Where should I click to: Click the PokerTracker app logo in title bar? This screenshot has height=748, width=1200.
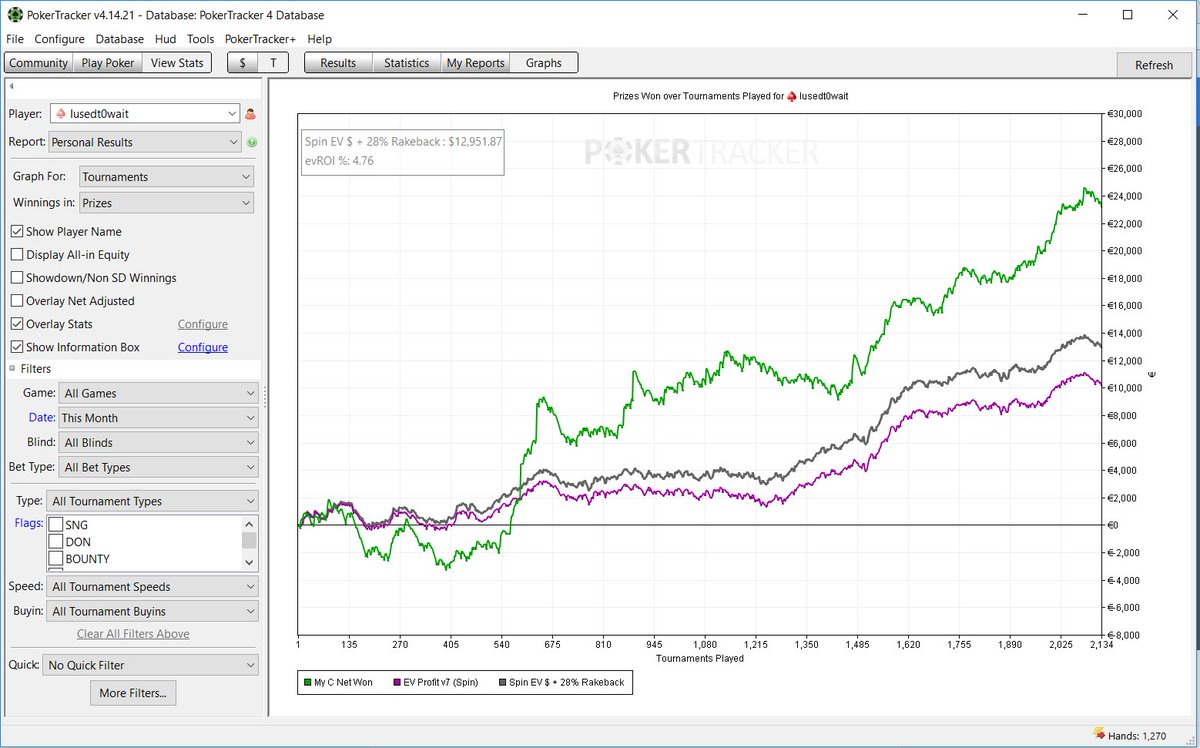coord(15,15)
